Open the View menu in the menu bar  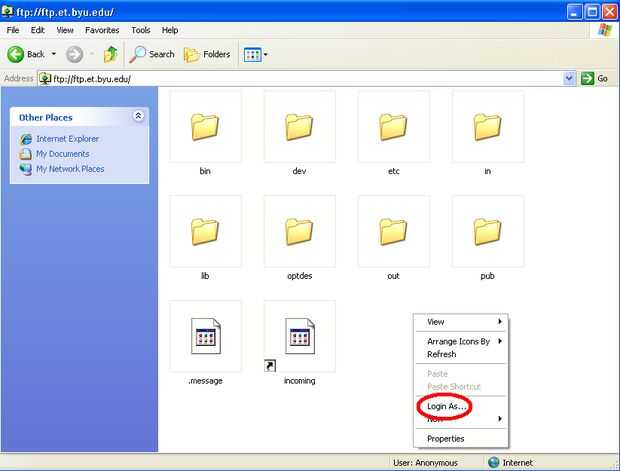tap(65, 30)
